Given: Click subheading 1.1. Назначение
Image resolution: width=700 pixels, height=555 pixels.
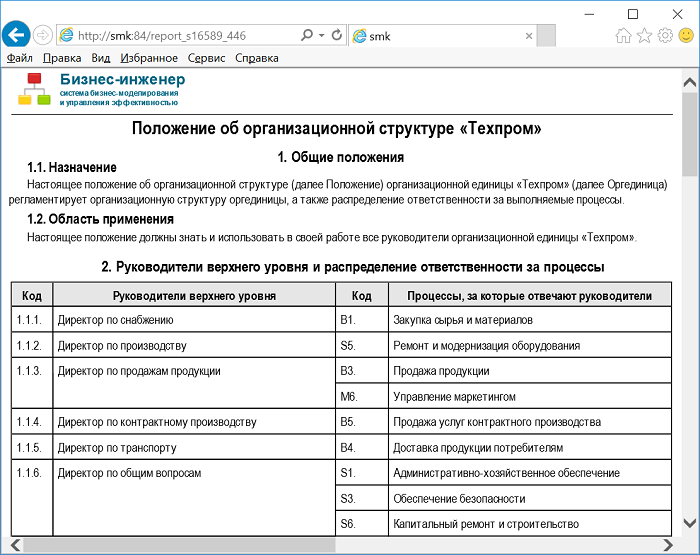Looking at the screenshot, I should coord(72,167).
